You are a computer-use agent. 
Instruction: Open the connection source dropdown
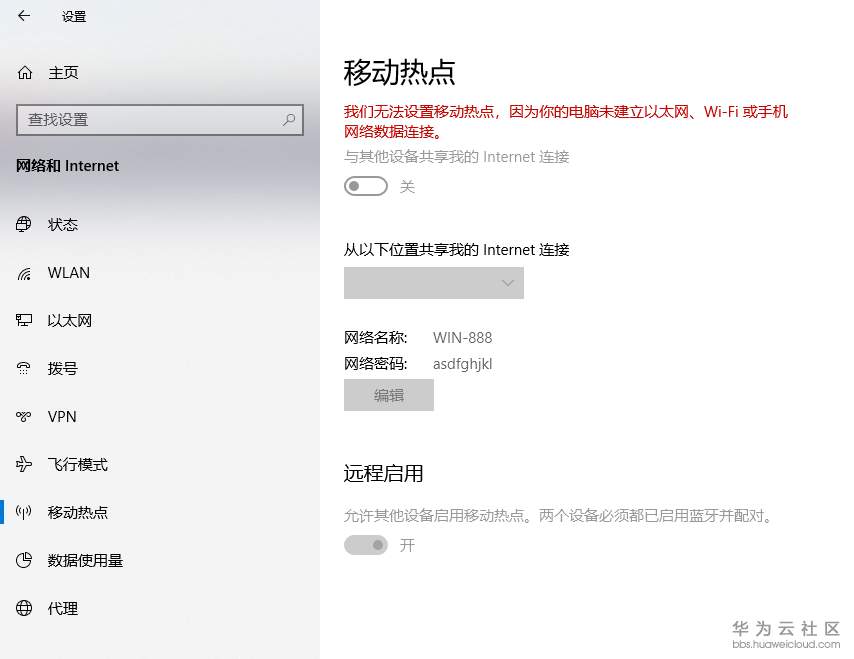(x=434, y=283)
